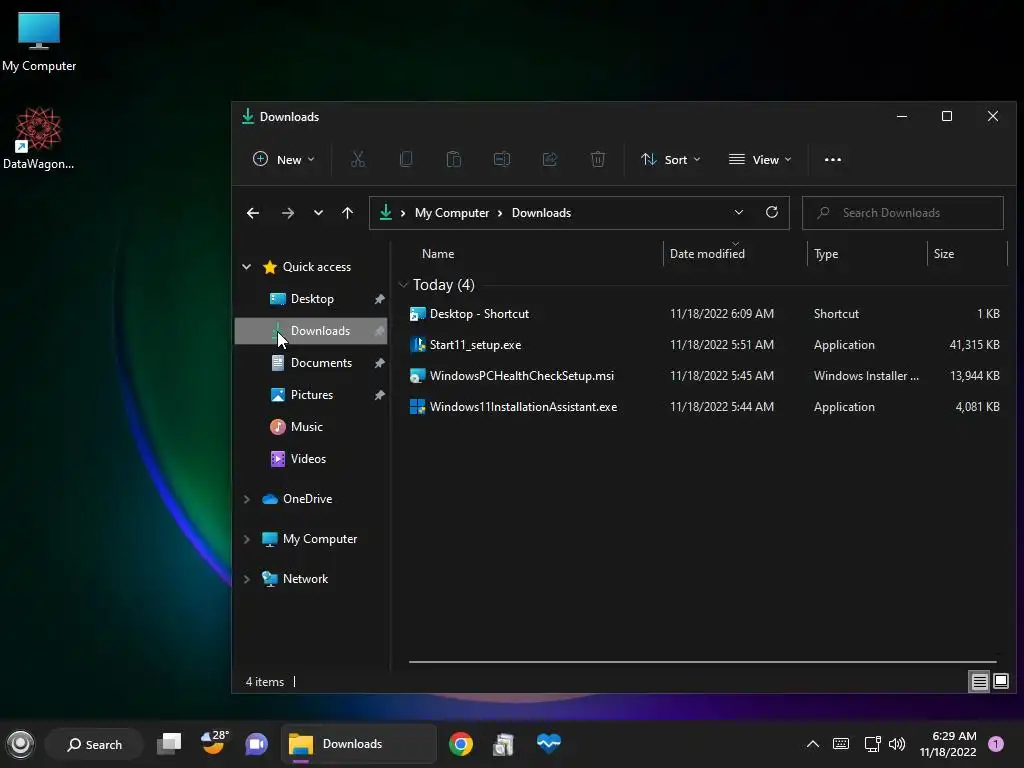
Task: Click My Computer in the address breadcrumb
Action: coord(452,213)
